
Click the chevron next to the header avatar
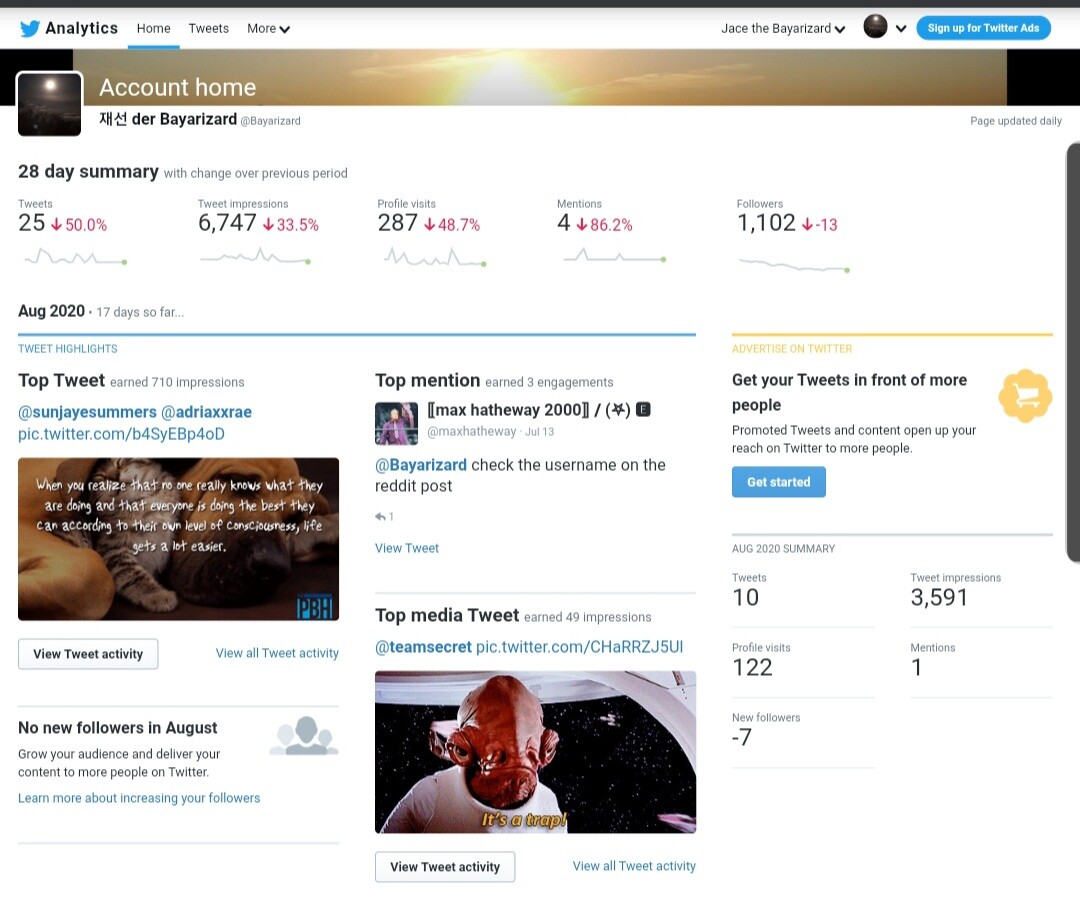[901, 29]
